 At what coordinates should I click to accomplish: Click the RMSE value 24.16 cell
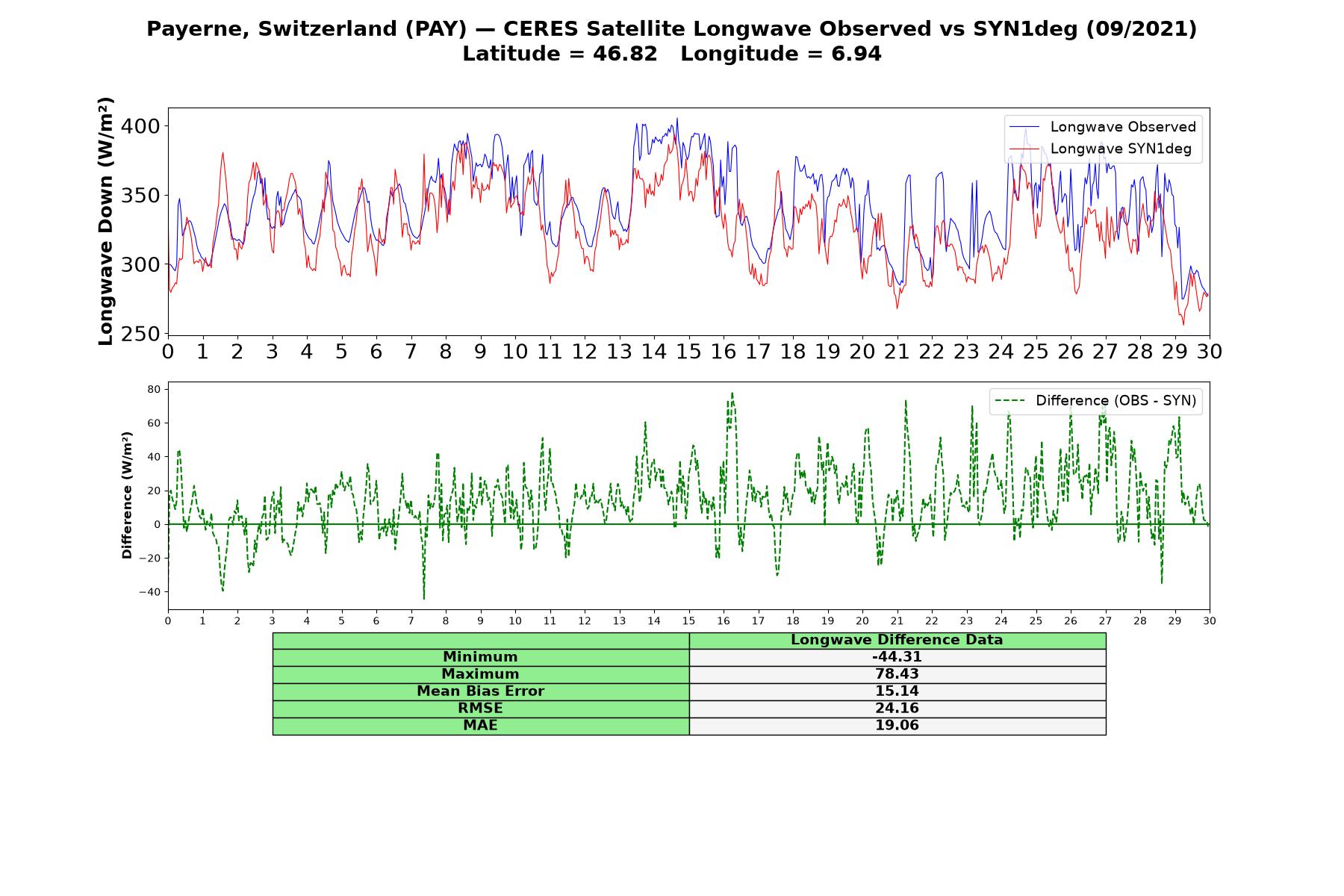click(897, 709)
